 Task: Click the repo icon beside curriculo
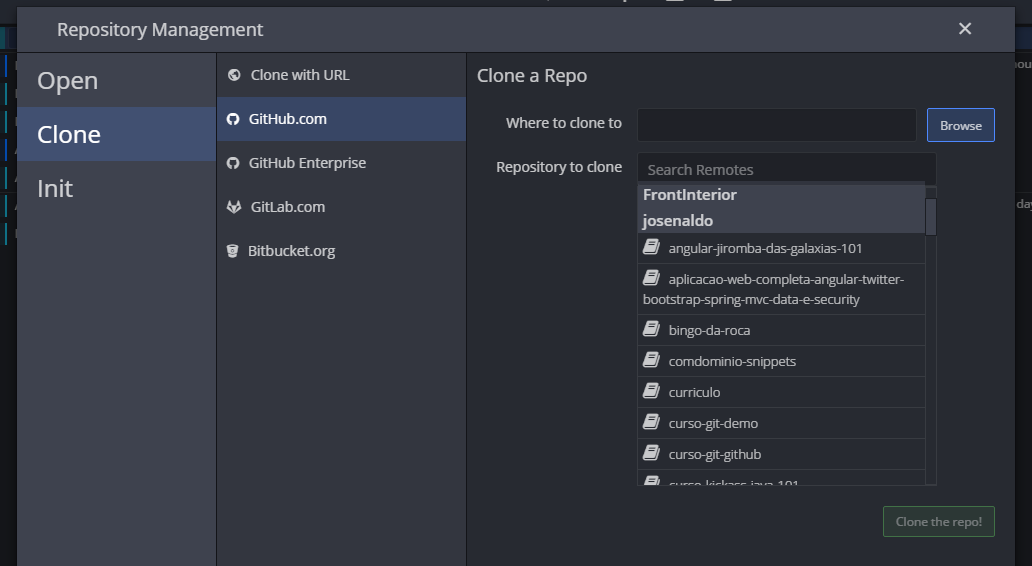tap(651, 390)
